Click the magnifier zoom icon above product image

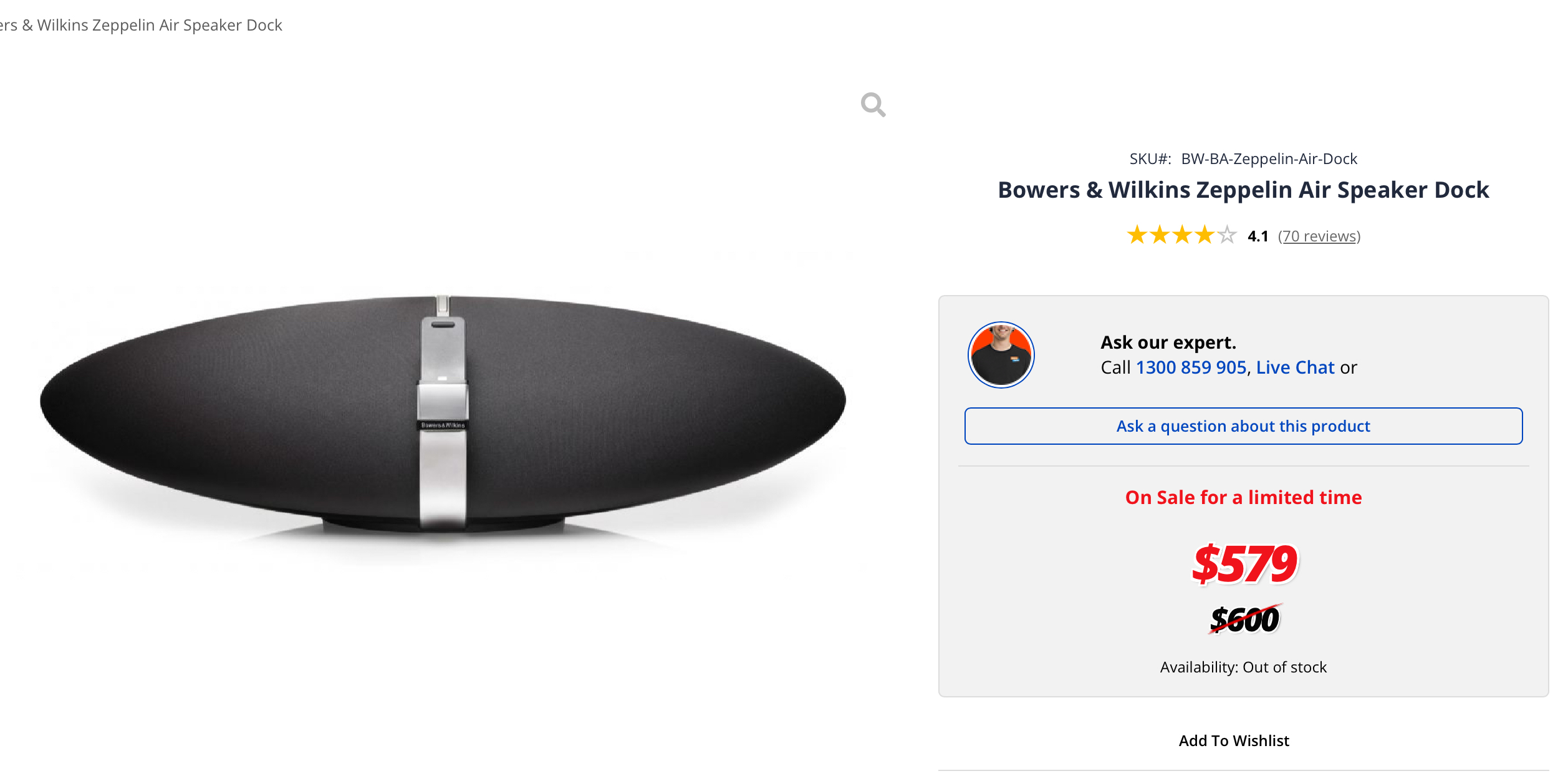click(873, 105)
